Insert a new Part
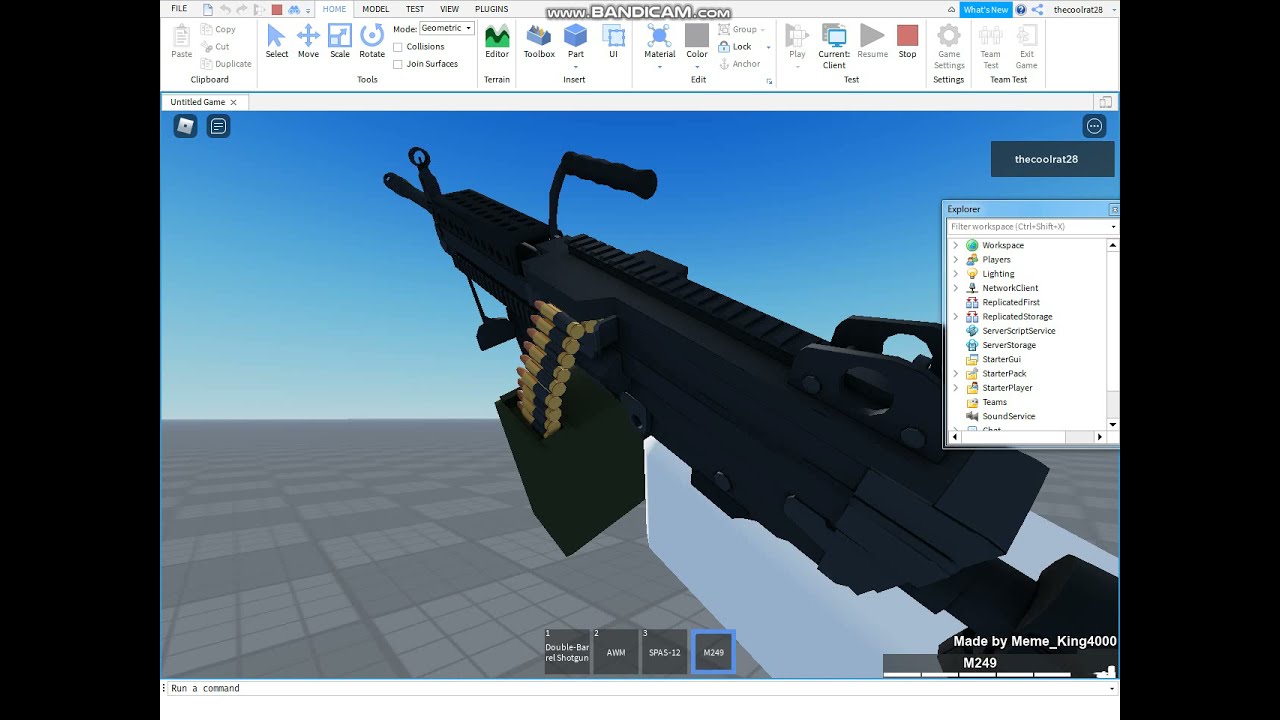Screen dimensions: 1280x720 (576, 41)
